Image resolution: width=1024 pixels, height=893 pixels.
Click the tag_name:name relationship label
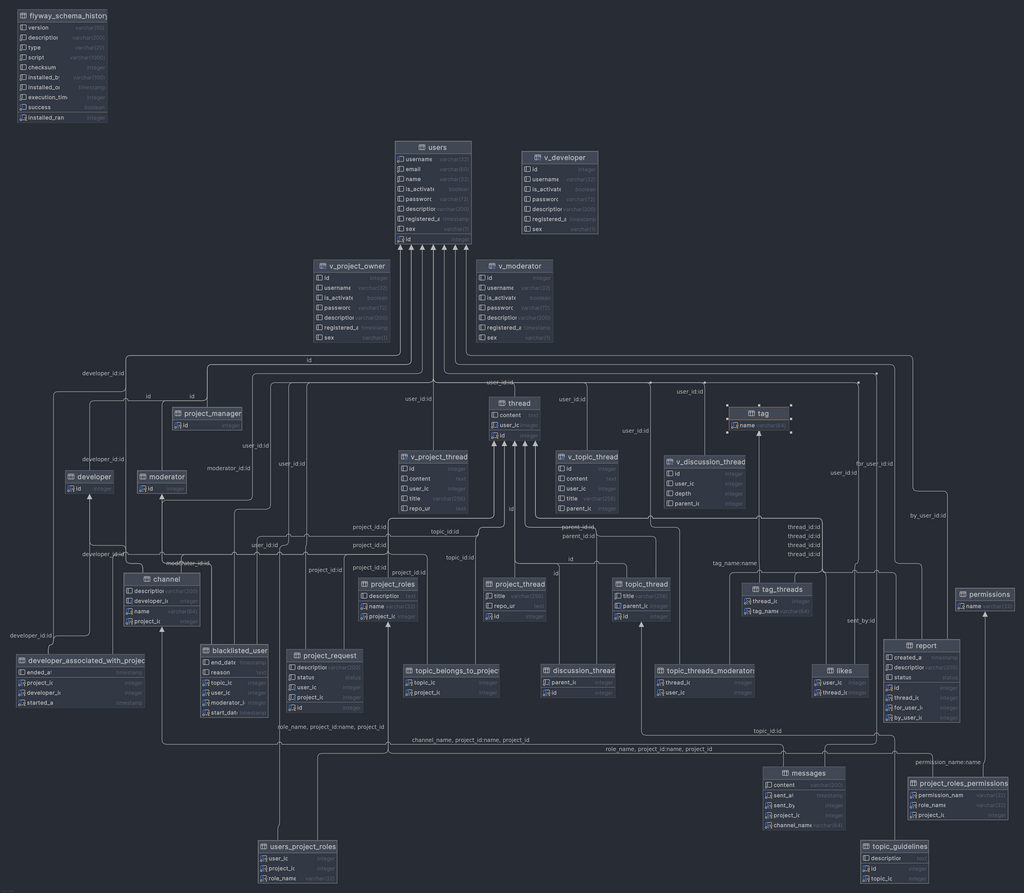coord(734,563)
